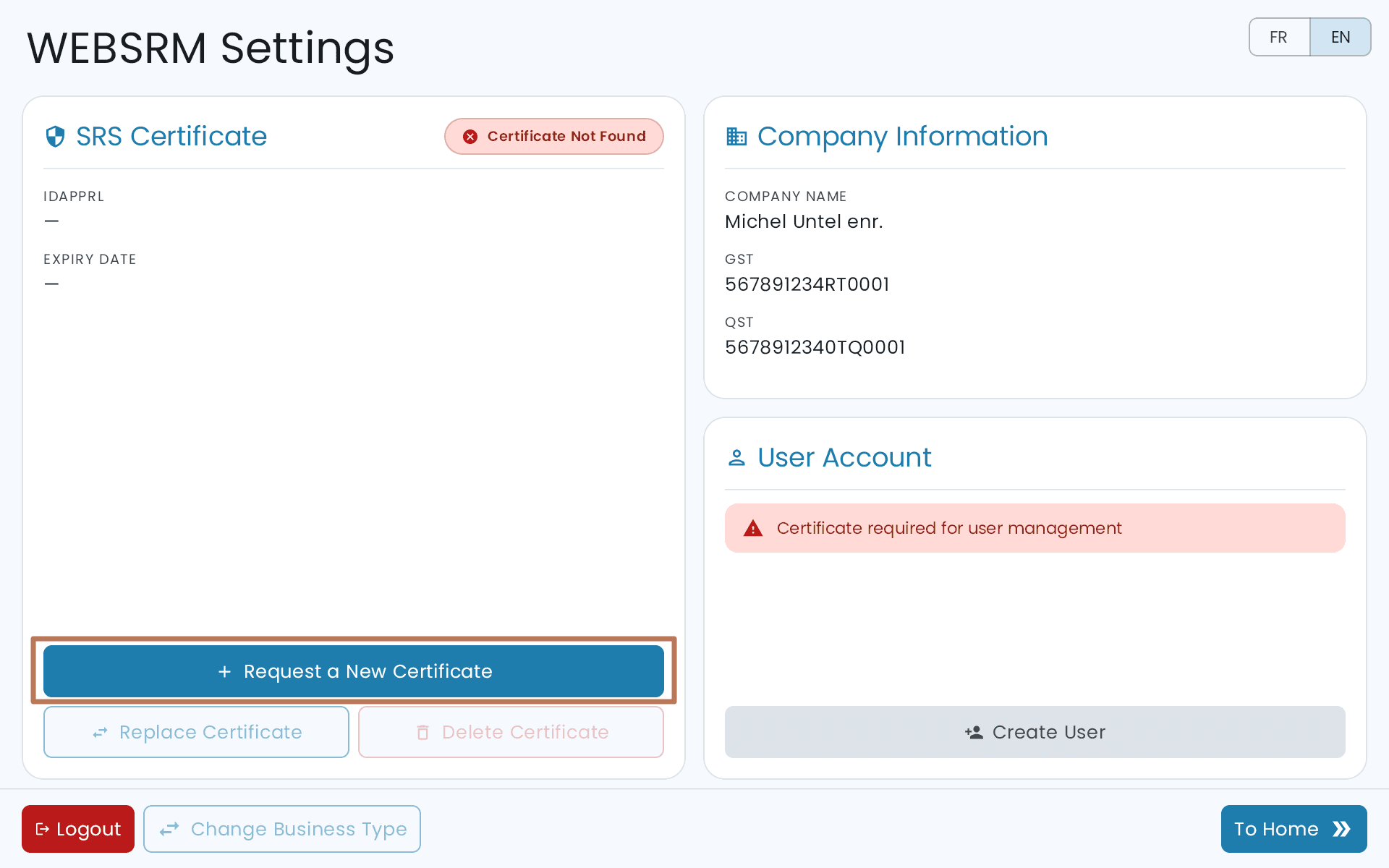
Task: Select the GST number 567891234RT0001
Action: click(x=807, y=284)
